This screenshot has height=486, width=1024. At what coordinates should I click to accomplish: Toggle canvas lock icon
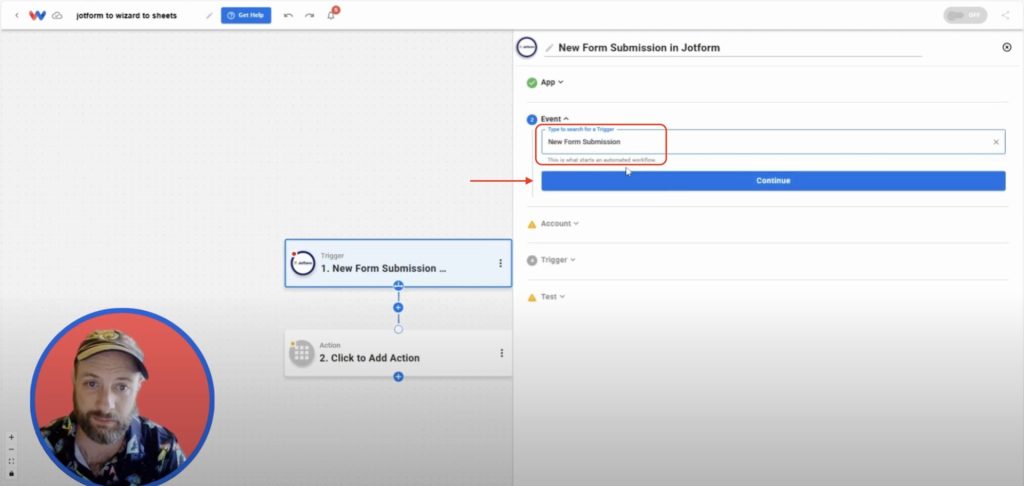(x=11, y=473)
